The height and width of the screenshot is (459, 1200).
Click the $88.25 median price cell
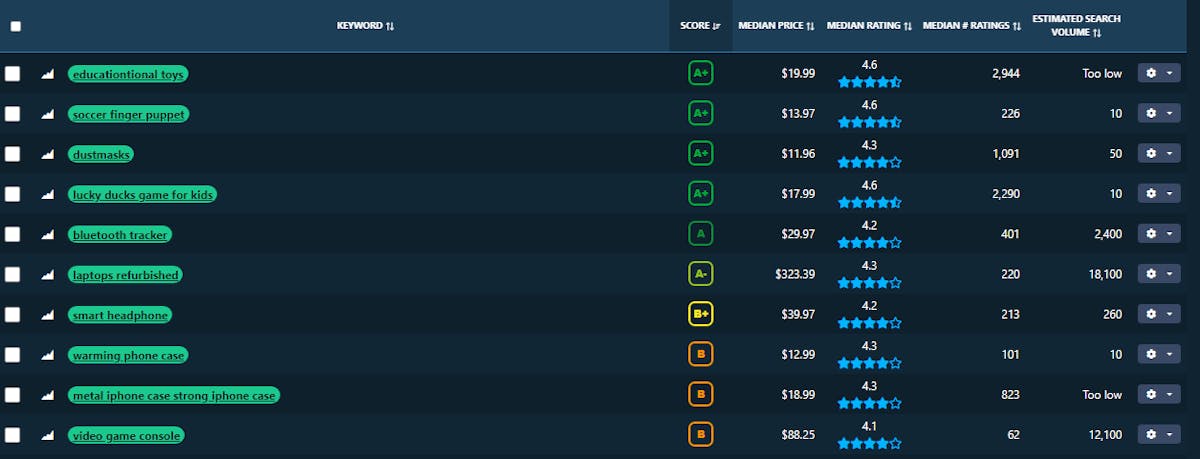(x=798, y=435)
